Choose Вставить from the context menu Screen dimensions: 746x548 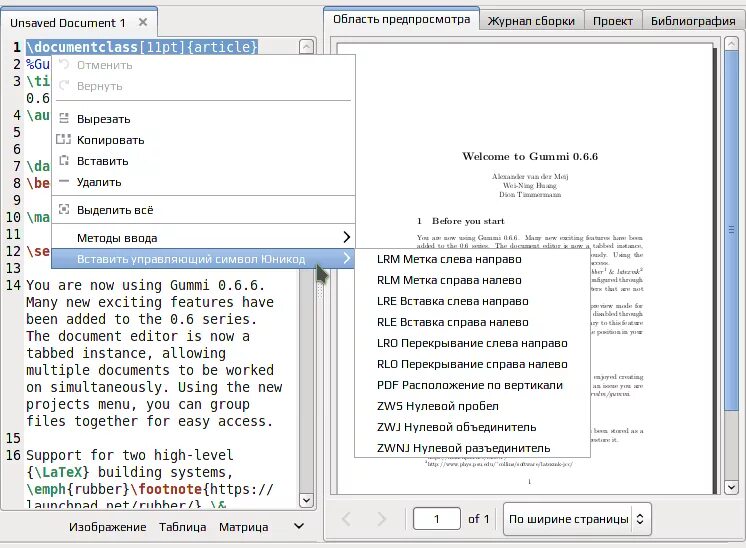click(203, 161)
